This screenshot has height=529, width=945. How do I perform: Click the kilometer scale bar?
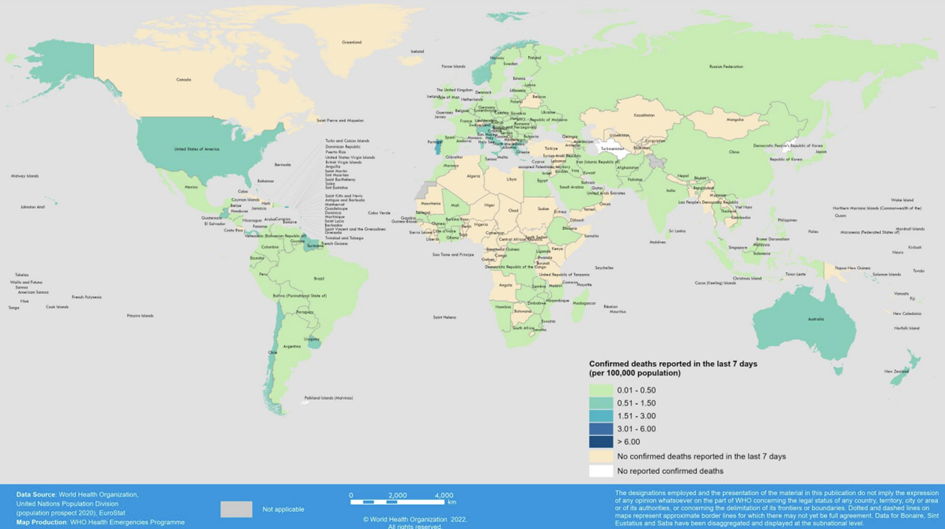tap(402, 502)
